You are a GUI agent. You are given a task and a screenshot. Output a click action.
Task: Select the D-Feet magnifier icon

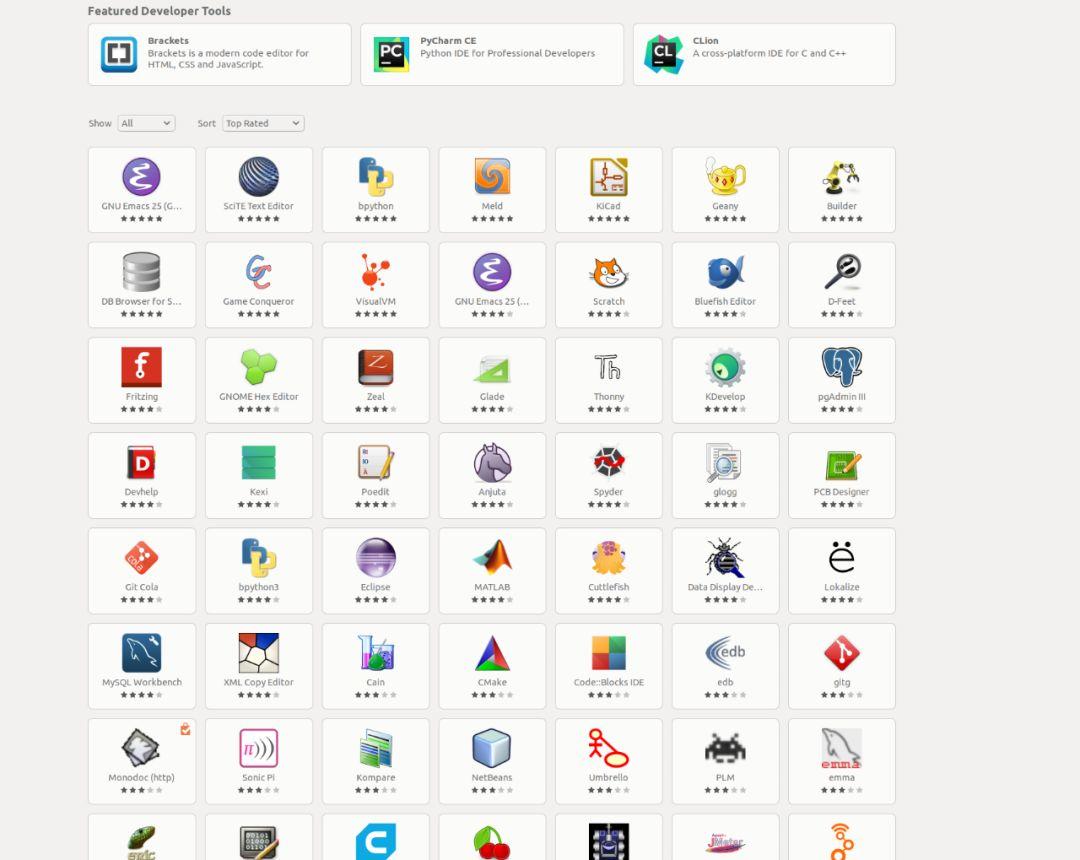(842, 272)
